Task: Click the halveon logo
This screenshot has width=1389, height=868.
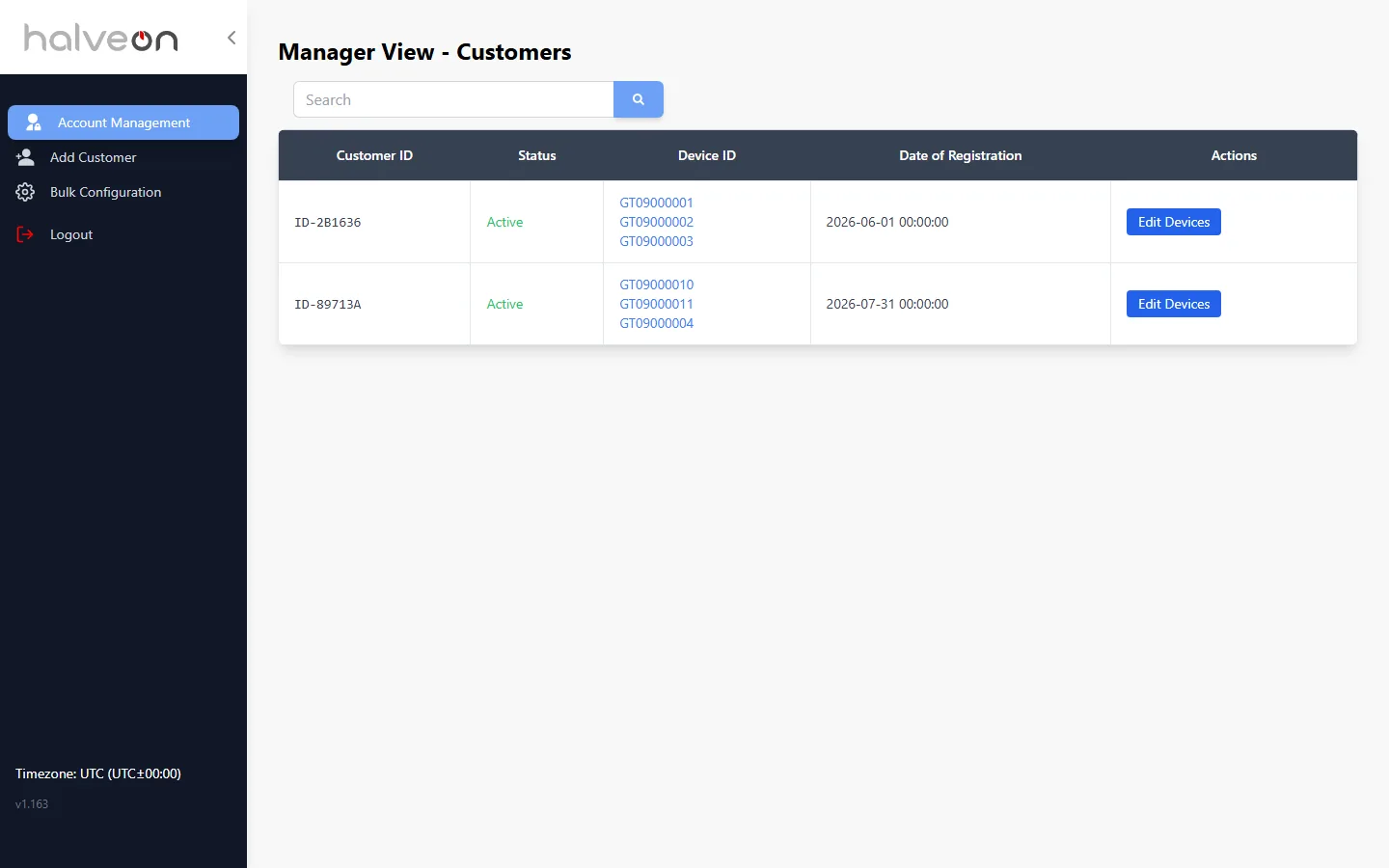Action: coord(101,38)
